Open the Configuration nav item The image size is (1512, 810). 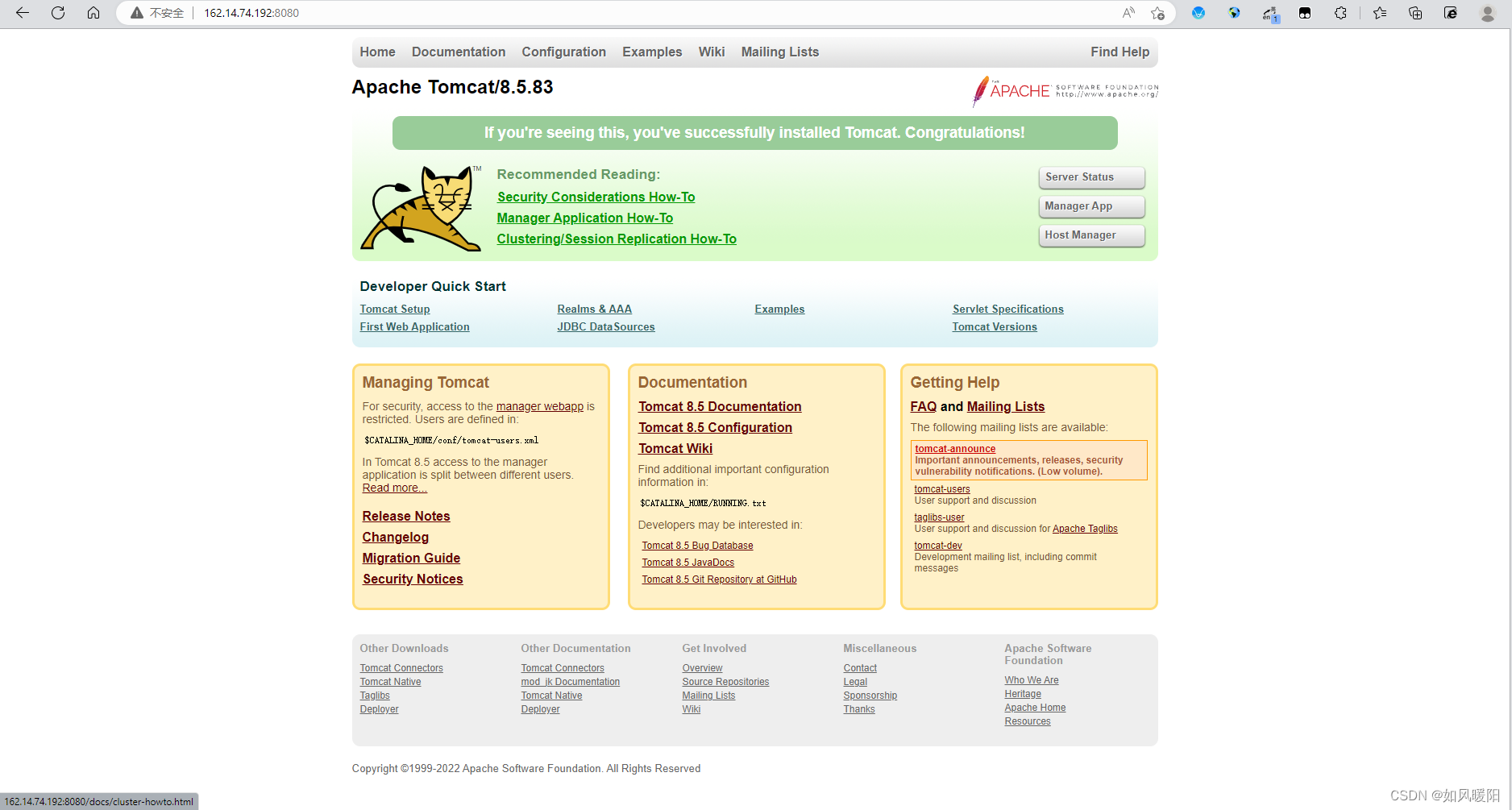click(x=563, y=52)
